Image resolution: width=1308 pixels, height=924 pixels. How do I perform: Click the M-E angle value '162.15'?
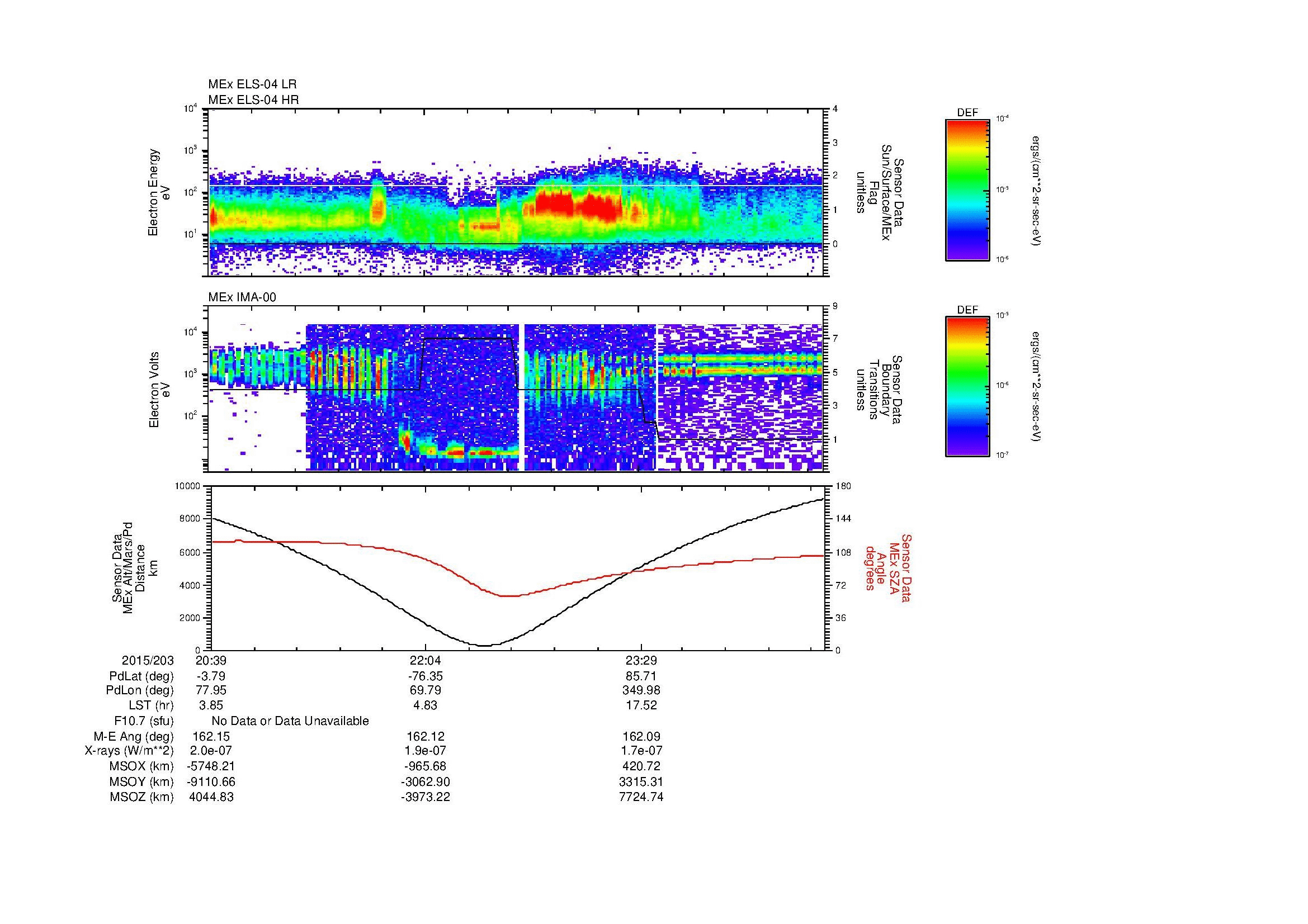[x=211, y=736]
